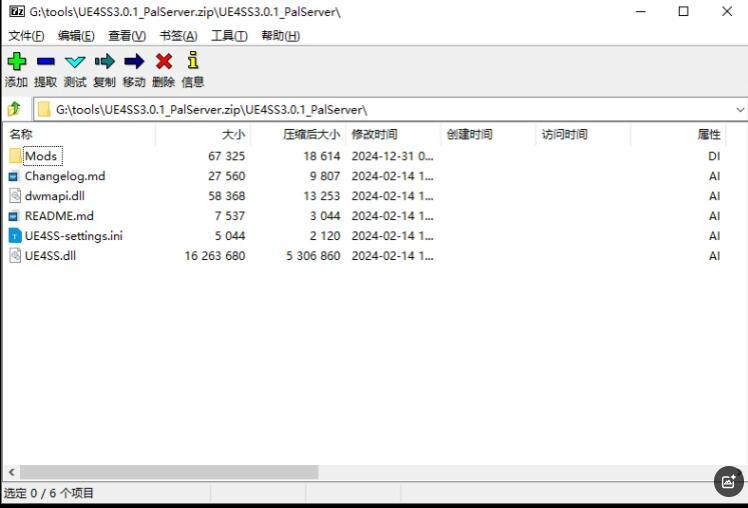Click the Mods size value 67 325
This screenshot has width=748, height=508.
coord(226,156)
